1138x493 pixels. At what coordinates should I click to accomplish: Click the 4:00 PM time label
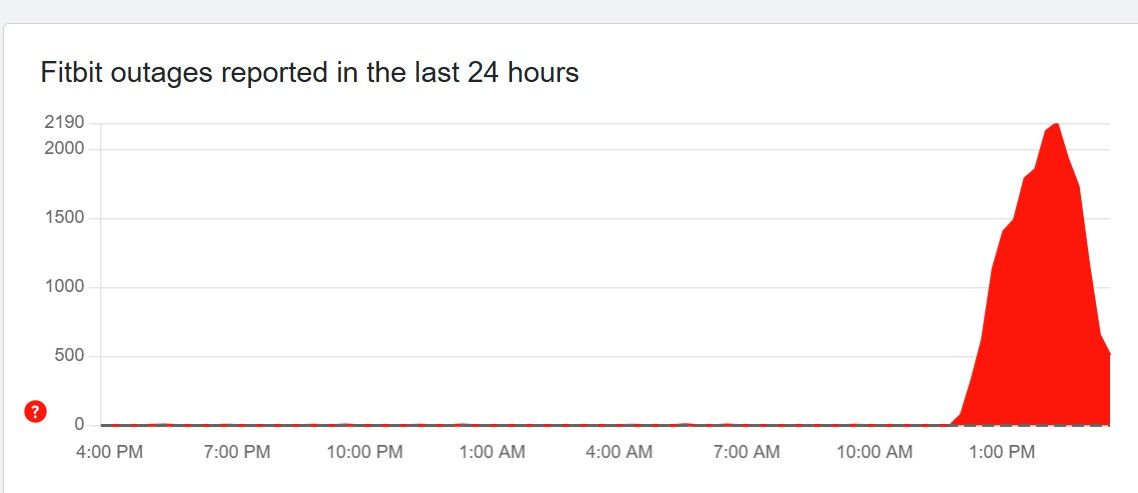[x=110, y=453]
